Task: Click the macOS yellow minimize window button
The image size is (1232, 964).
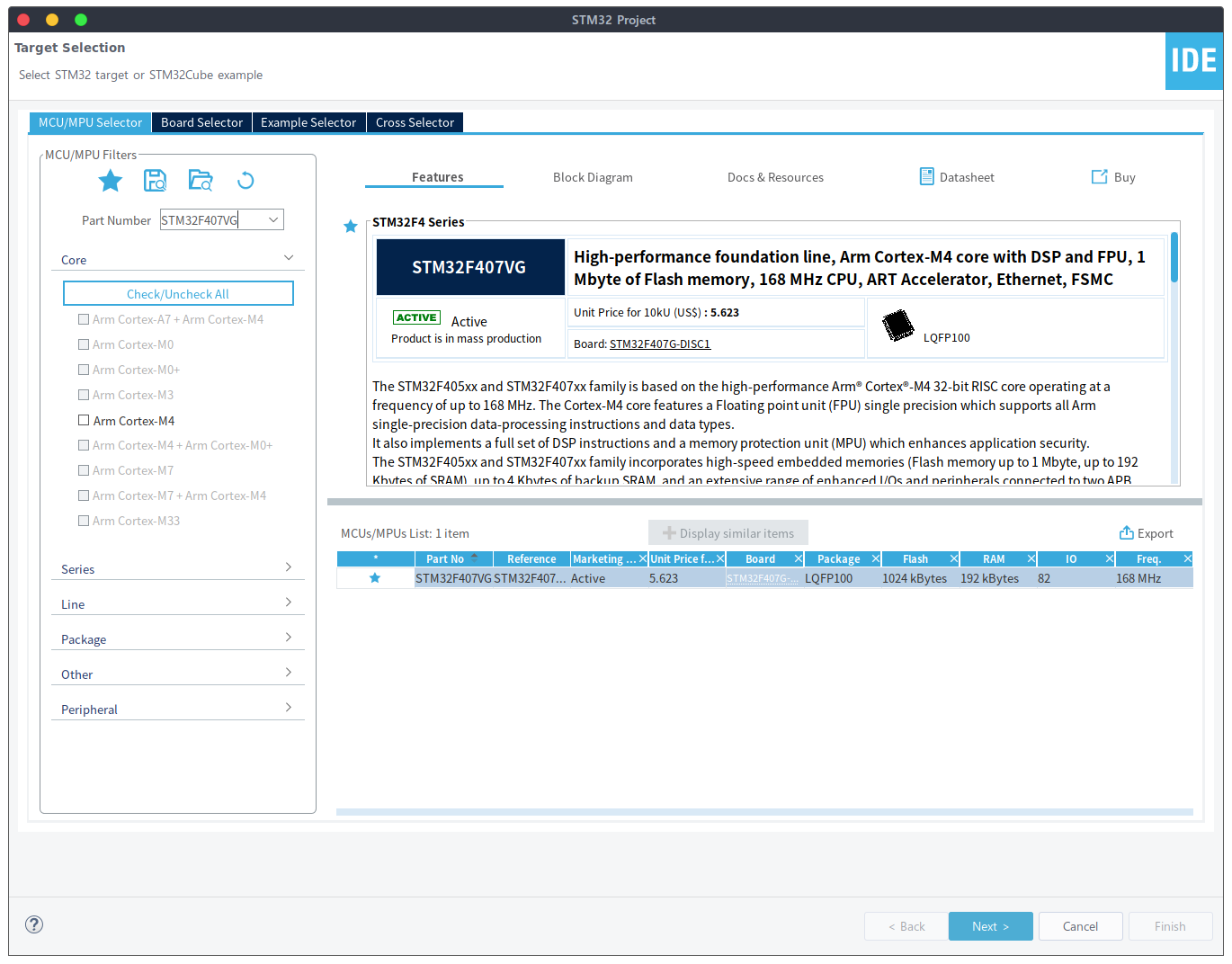Action: click(x=52, y=19)
